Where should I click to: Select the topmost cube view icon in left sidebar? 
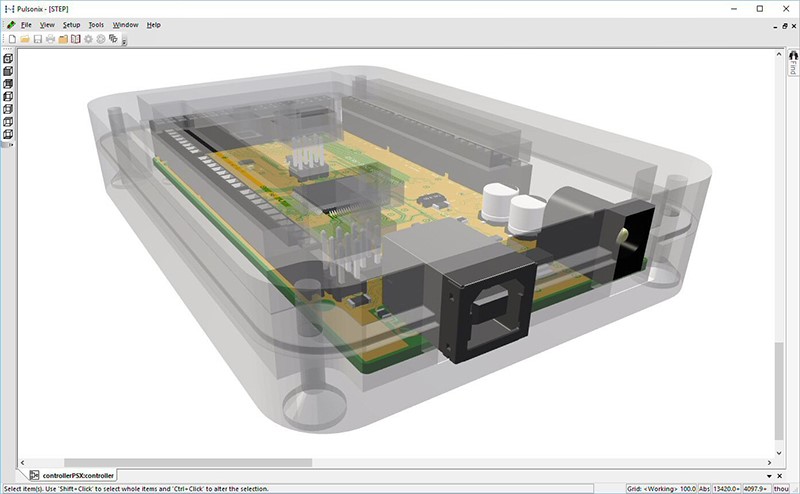(x=8, y=58)
